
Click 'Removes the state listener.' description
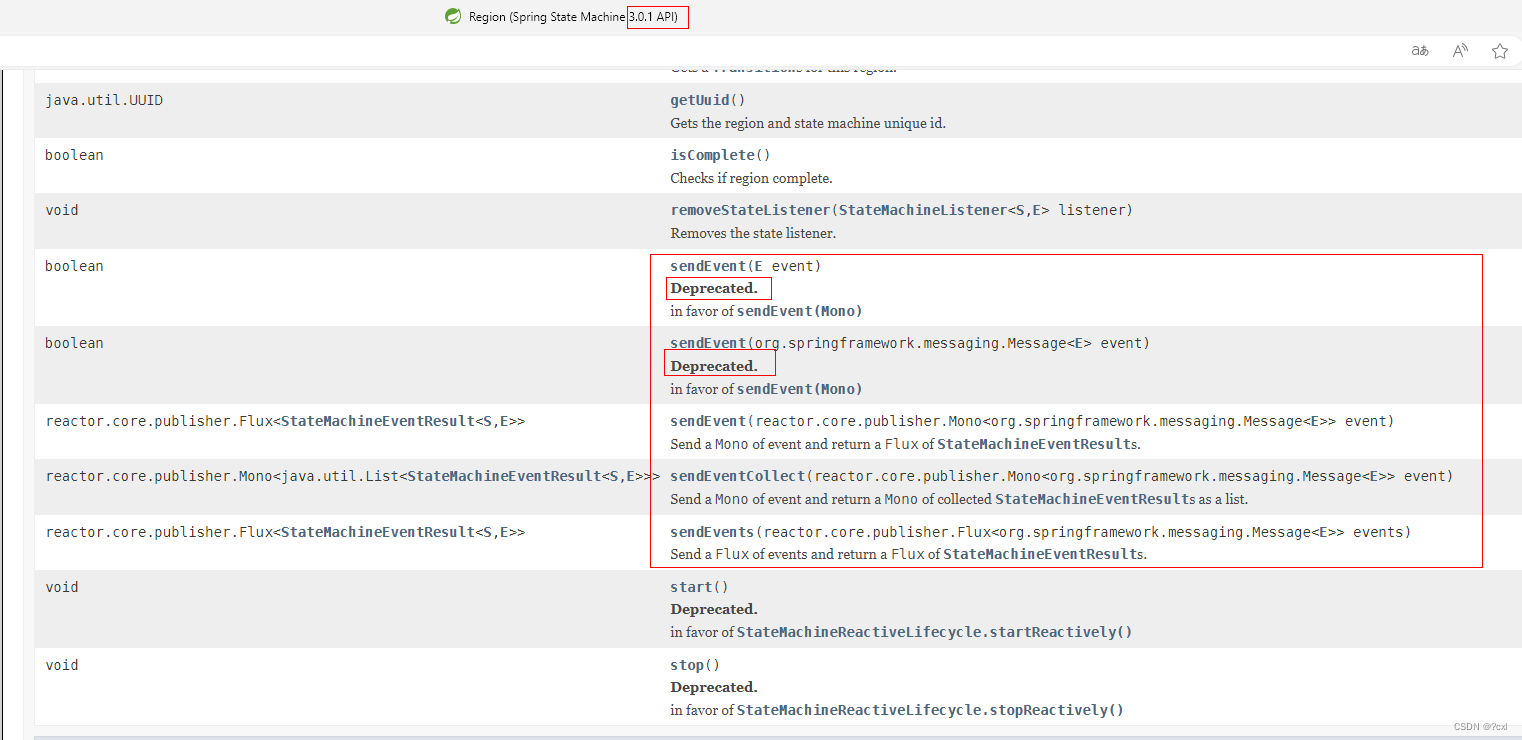[751, 233]
